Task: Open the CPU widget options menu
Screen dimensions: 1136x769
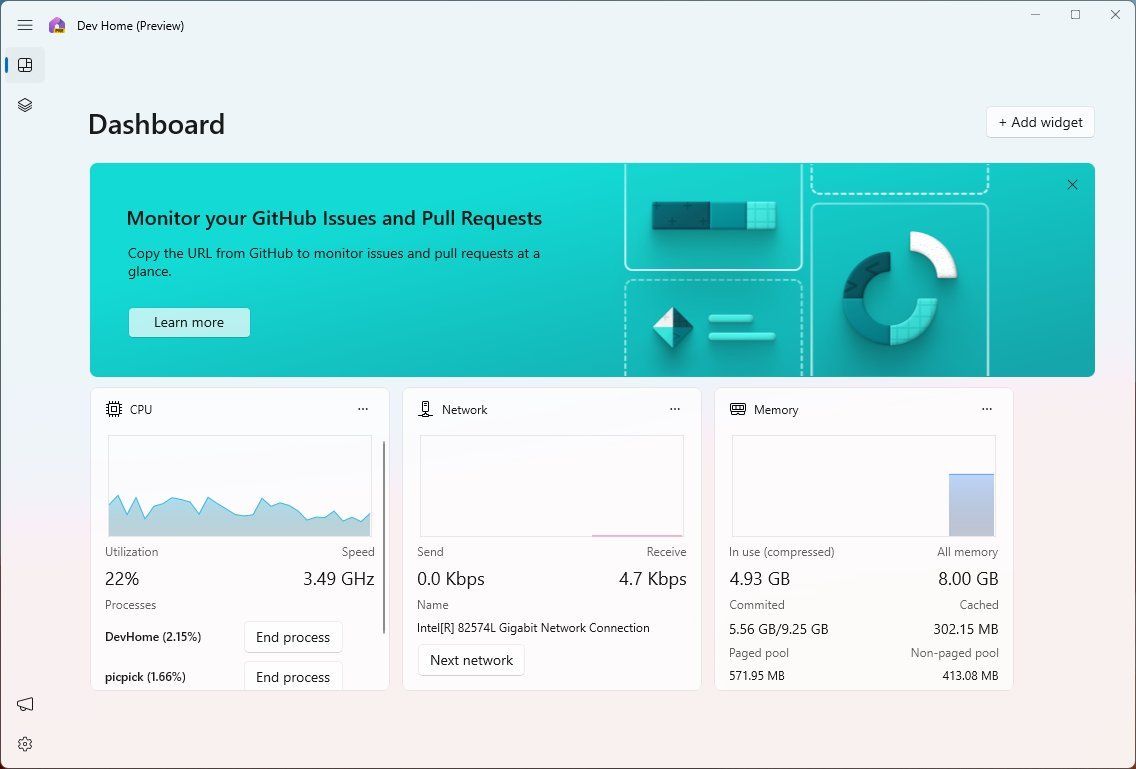Action: [363, 409]
